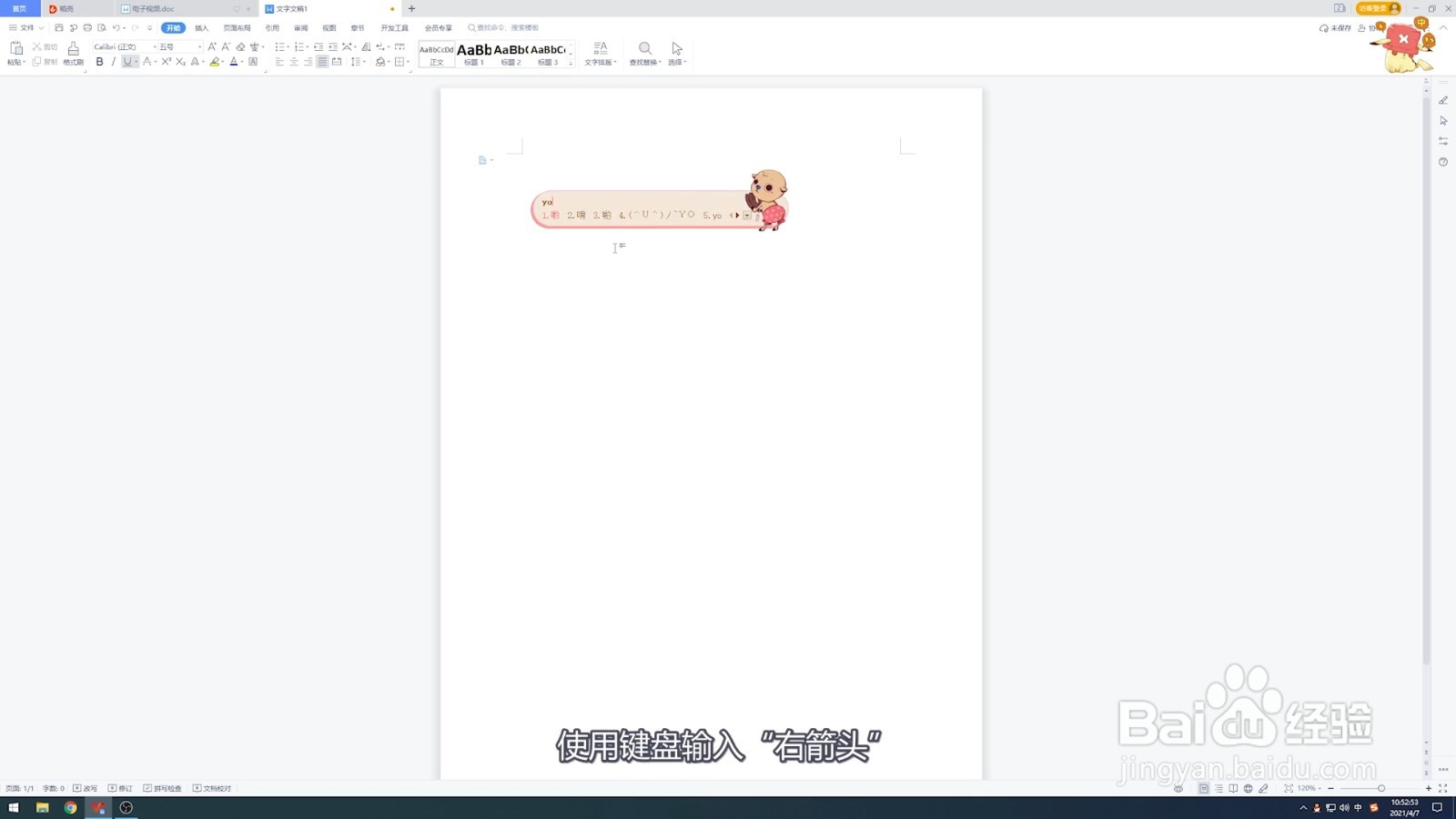1456x819 pixels.
Task: Open a new tab with plus button
Action: tap(411, 8)
